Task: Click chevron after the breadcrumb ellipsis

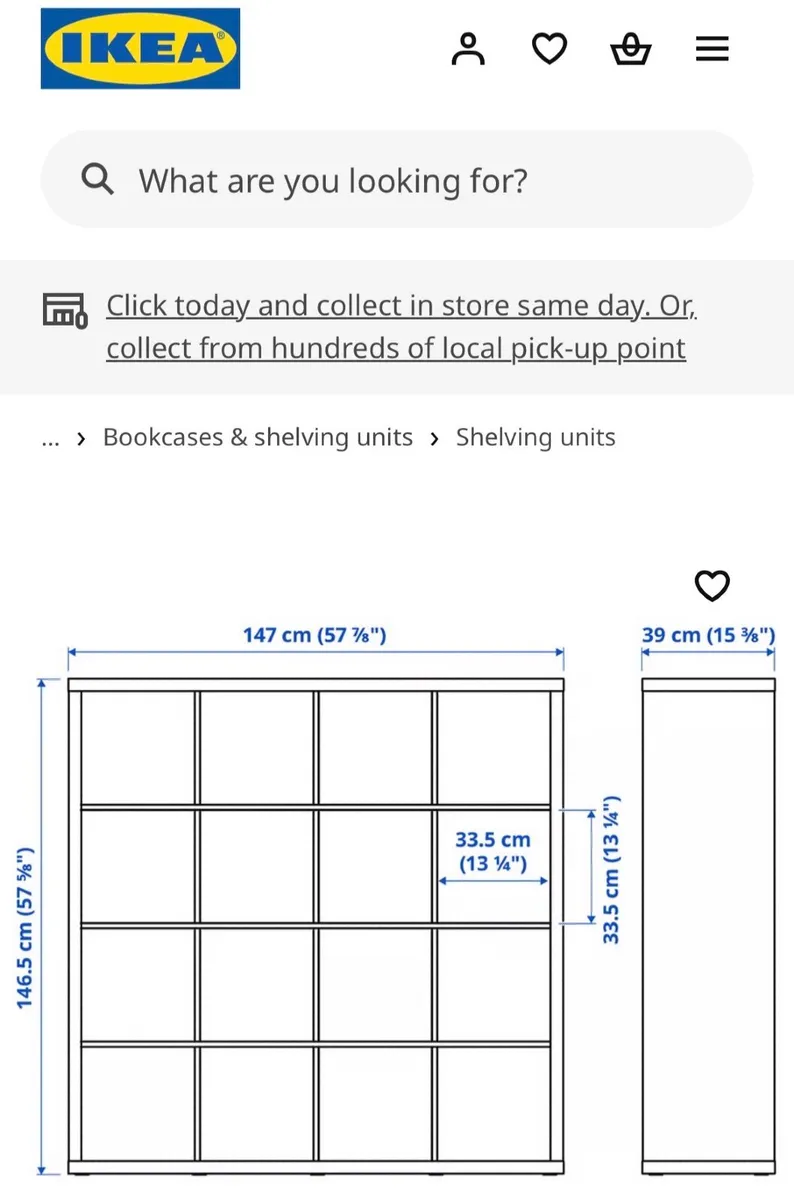Action: click(81, 439)
